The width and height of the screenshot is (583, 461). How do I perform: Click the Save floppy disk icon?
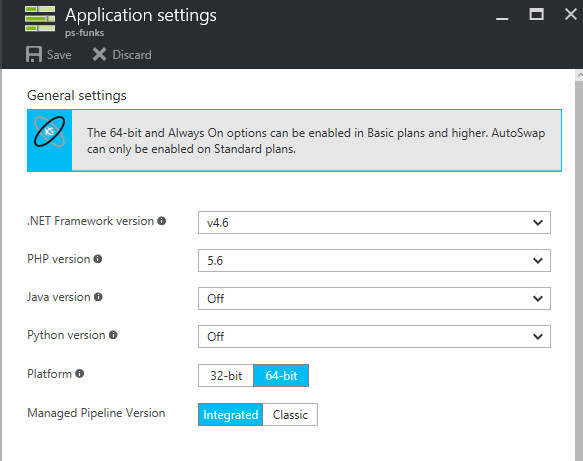click(x=34, y=54)
